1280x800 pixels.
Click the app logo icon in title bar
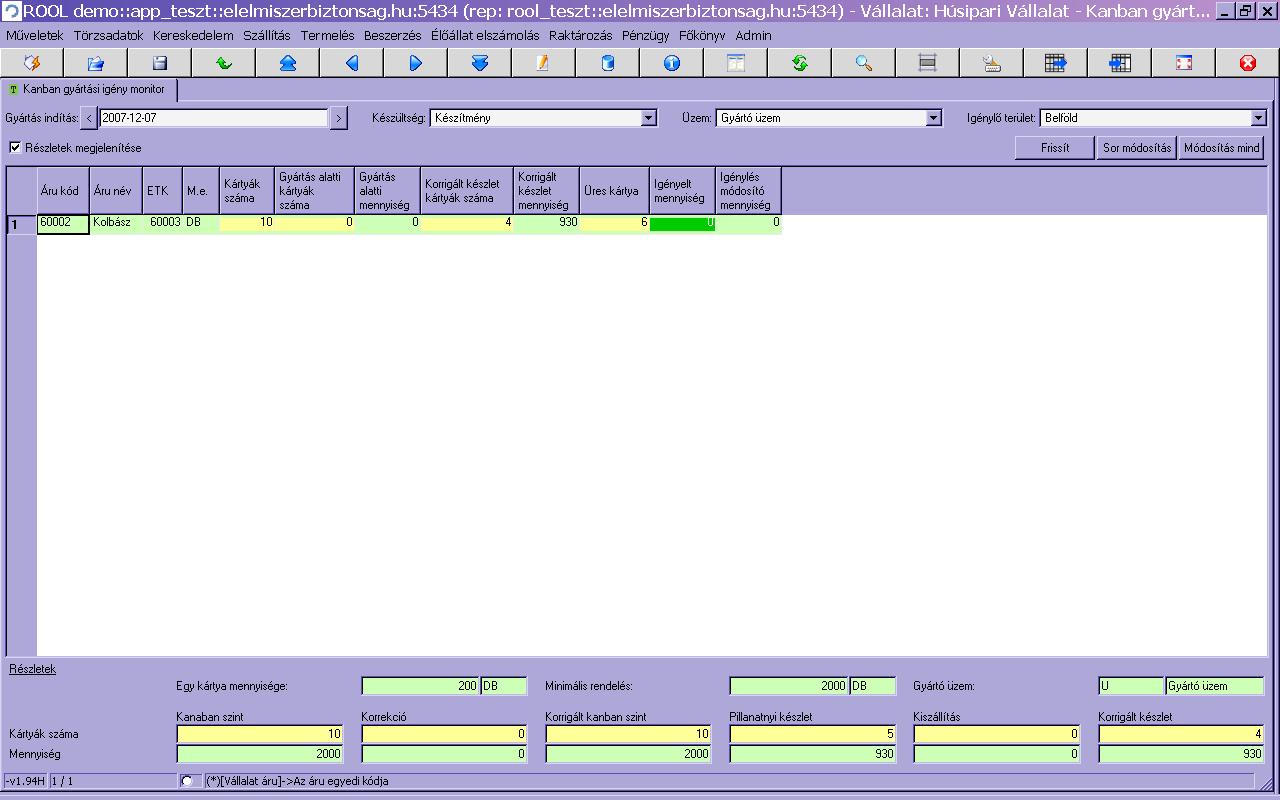tap(11, 12)
